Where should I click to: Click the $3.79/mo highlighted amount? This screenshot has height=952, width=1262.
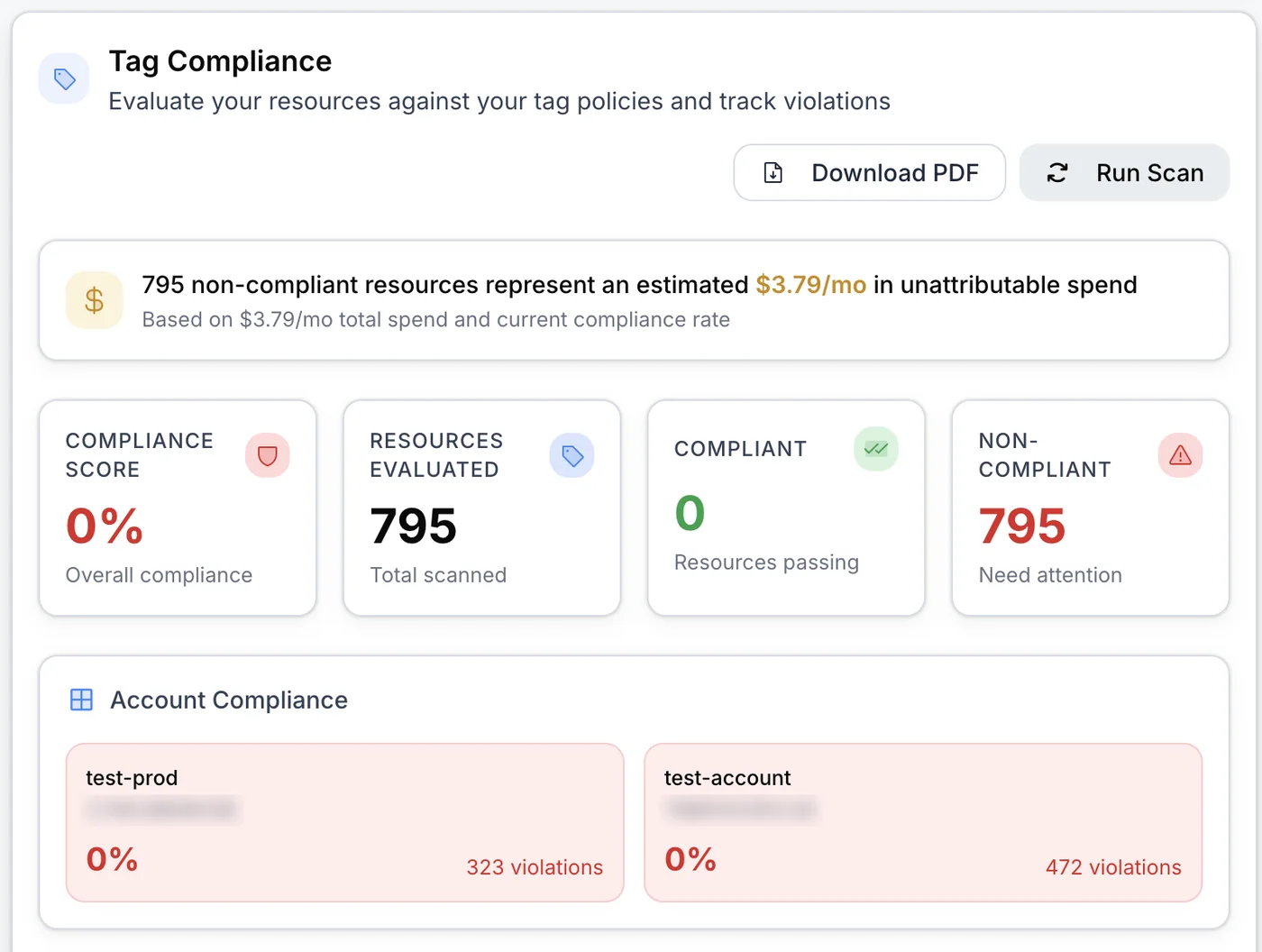tap(810, 285)
